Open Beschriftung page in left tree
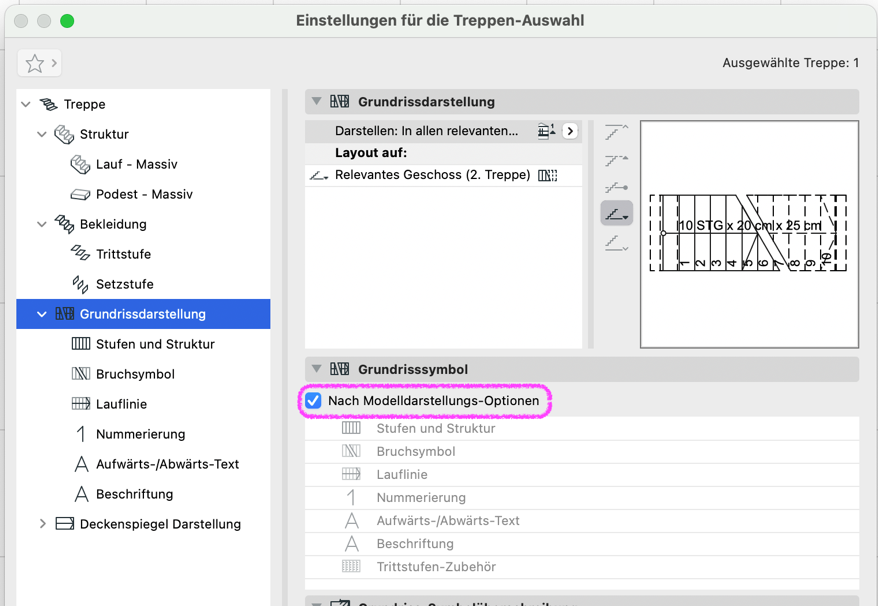 click(134, 495)
